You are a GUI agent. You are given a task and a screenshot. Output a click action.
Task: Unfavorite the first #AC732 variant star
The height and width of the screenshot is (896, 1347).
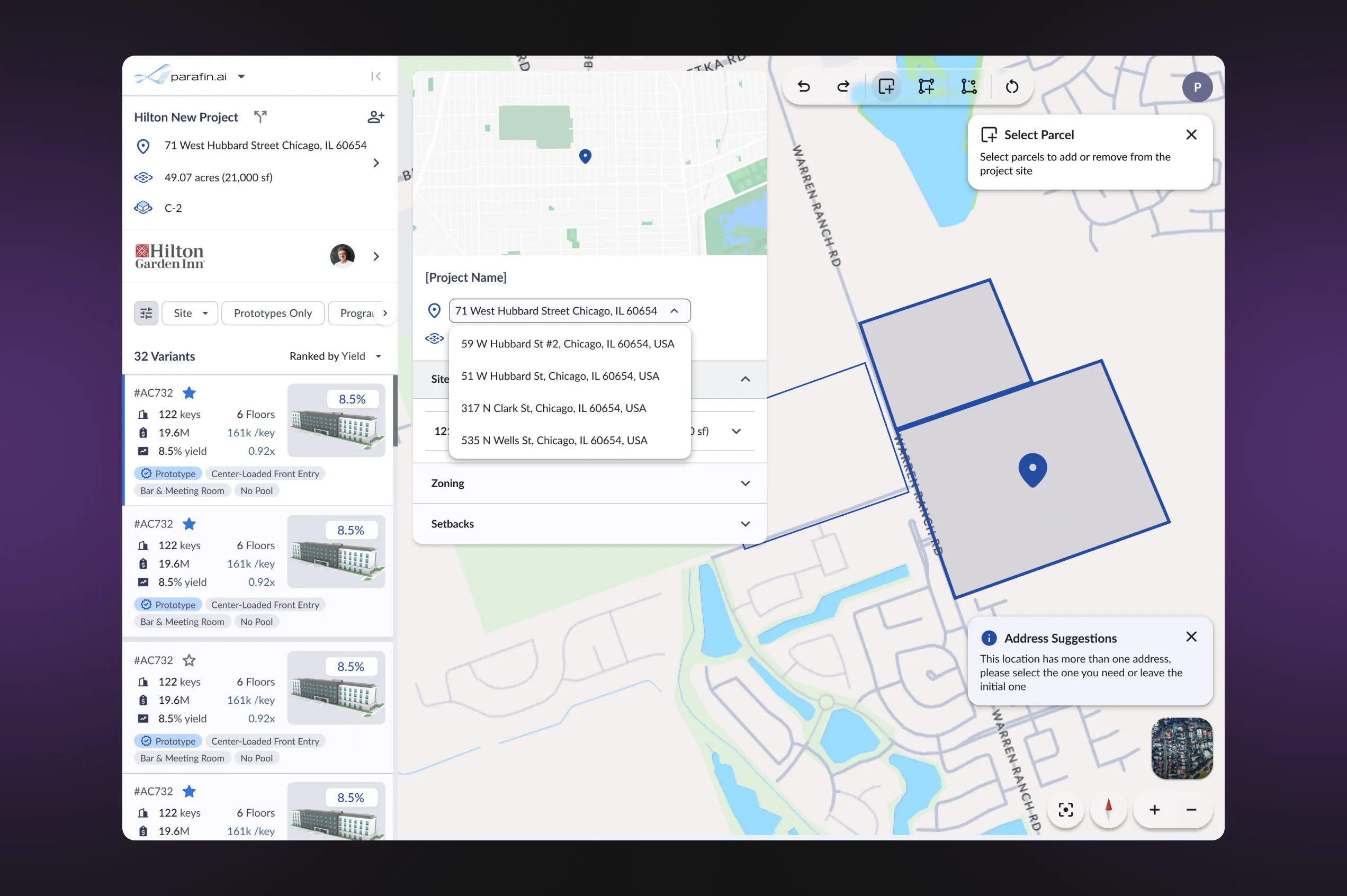(189, 393)
